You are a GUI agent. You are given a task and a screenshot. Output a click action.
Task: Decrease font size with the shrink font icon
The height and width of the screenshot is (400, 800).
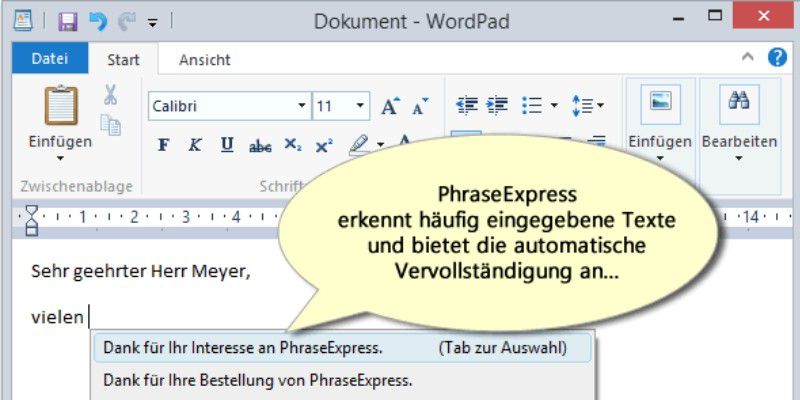pyautogui.click(x=420, y=106)
